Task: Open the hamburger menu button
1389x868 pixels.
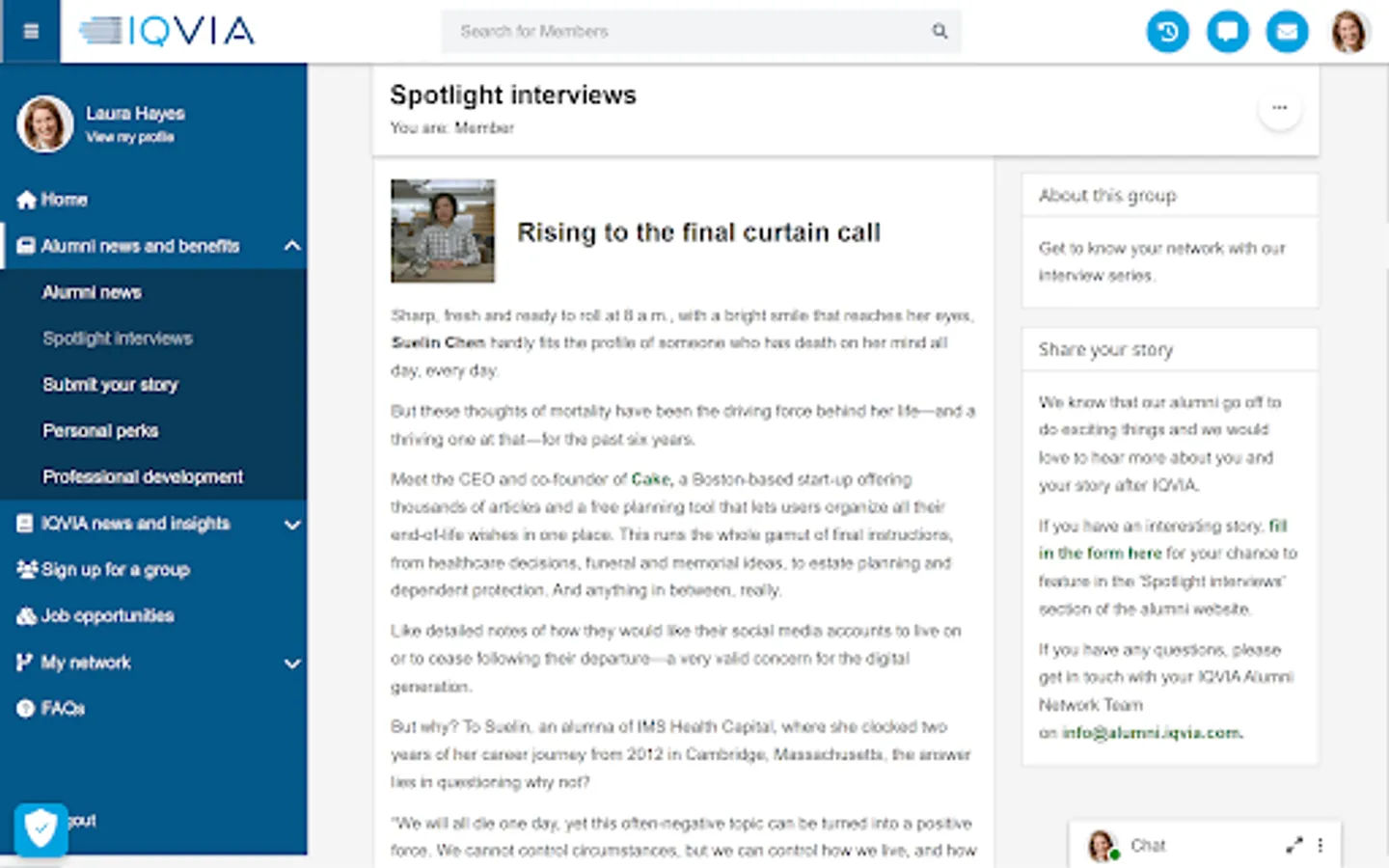Action: tap(30, 31)
